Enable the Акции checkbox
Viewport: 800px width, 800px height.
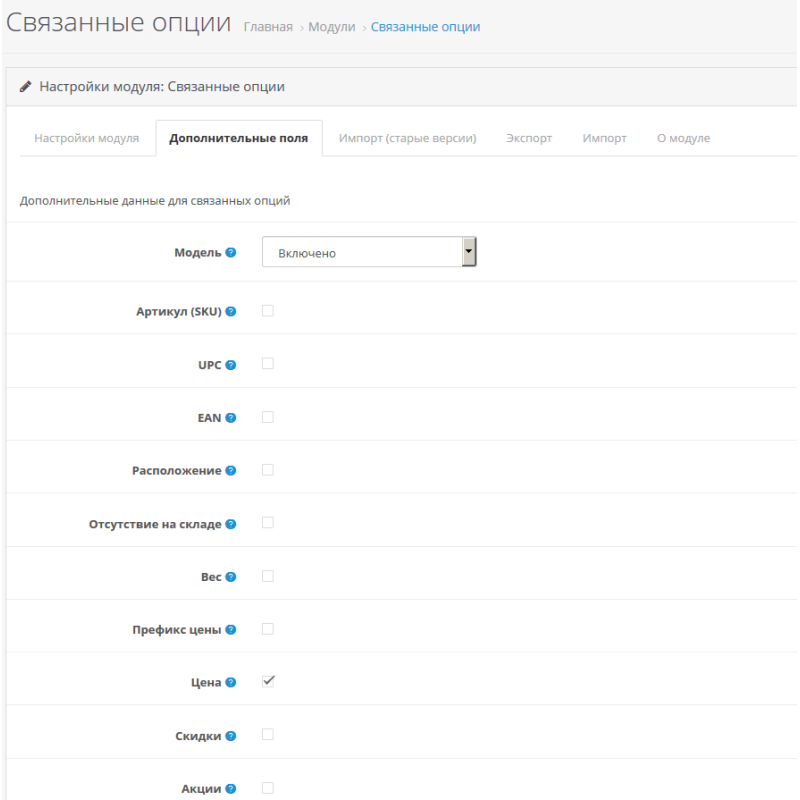pyautogui.click(x=268, y=787)
